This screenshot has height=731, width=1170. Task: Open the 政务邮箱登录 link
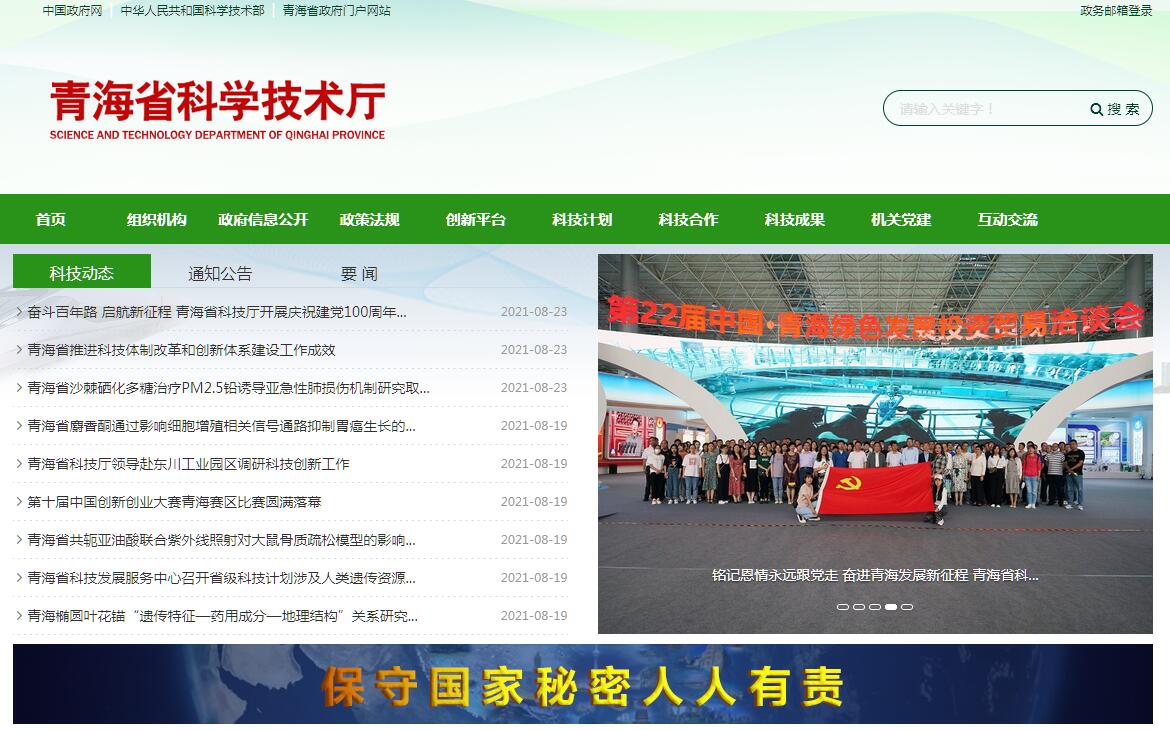click(x=1116, y=11)
